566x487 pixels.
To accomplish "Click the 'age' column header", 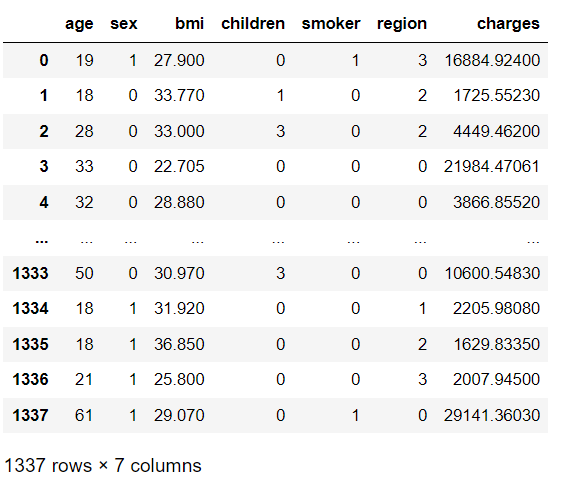I will pos(79,24).
